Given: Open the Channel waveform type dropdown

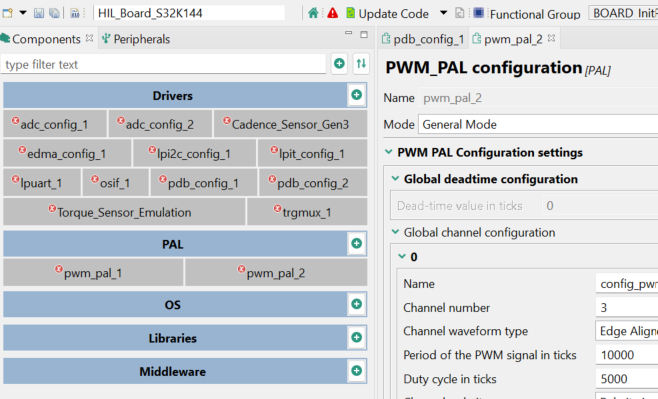Looking at the screenshot, I should tap(627, 331).
